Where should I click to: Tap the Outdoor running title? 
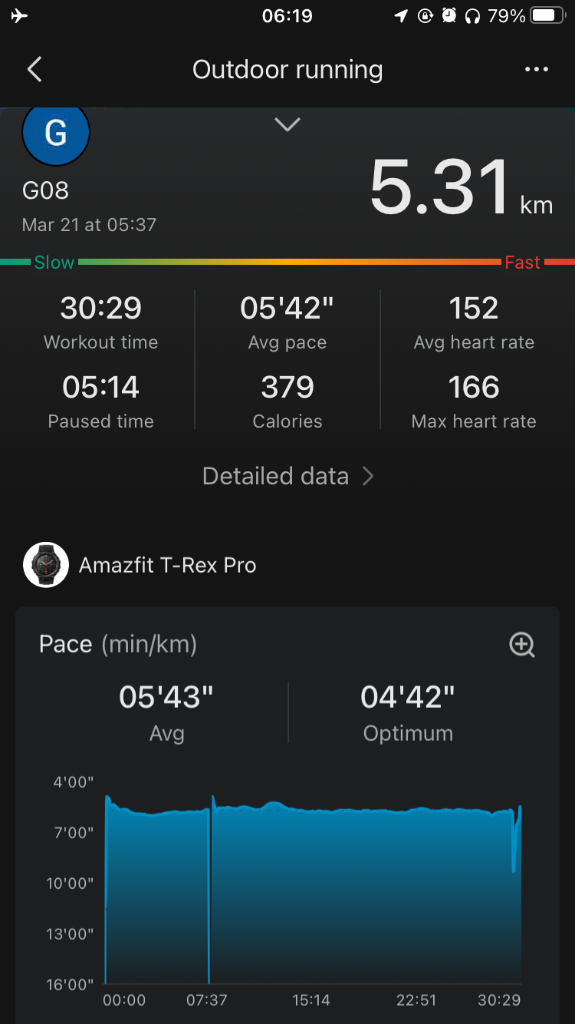pos(288,70)
